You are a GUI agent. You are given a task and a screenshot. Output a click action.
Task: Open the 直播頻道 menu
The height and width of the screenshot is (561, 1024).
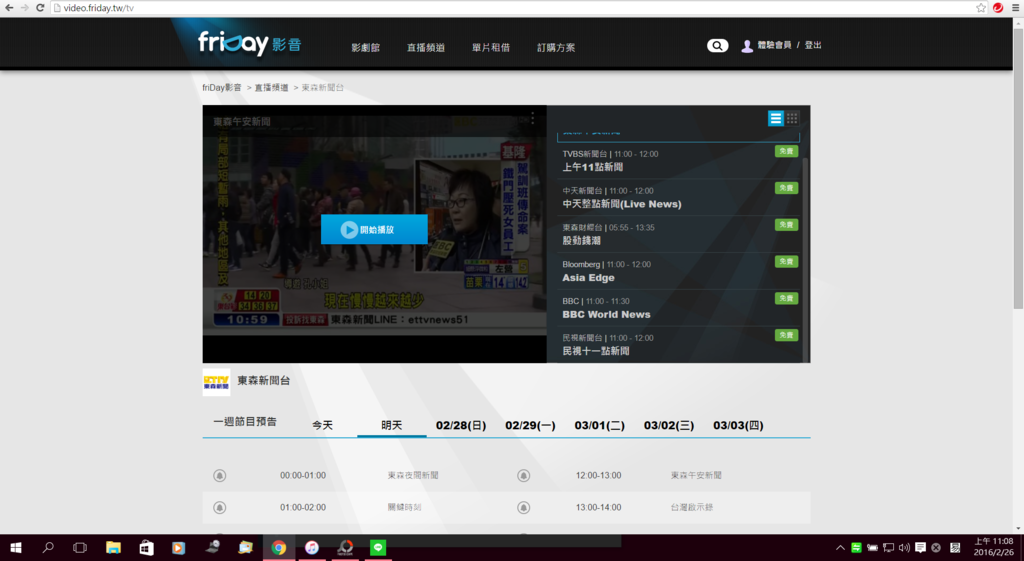point(426,48)
